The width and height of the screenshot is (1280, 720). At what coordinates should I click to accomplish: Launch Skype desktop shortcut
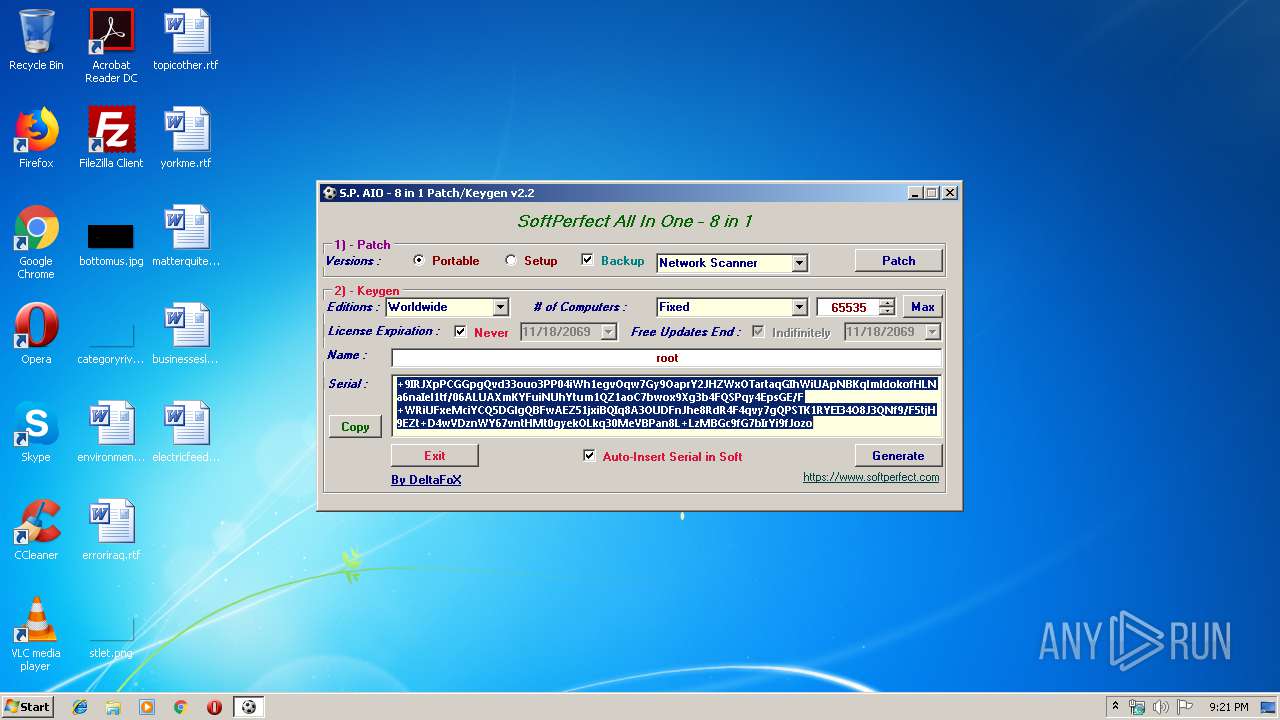(36, 432)
